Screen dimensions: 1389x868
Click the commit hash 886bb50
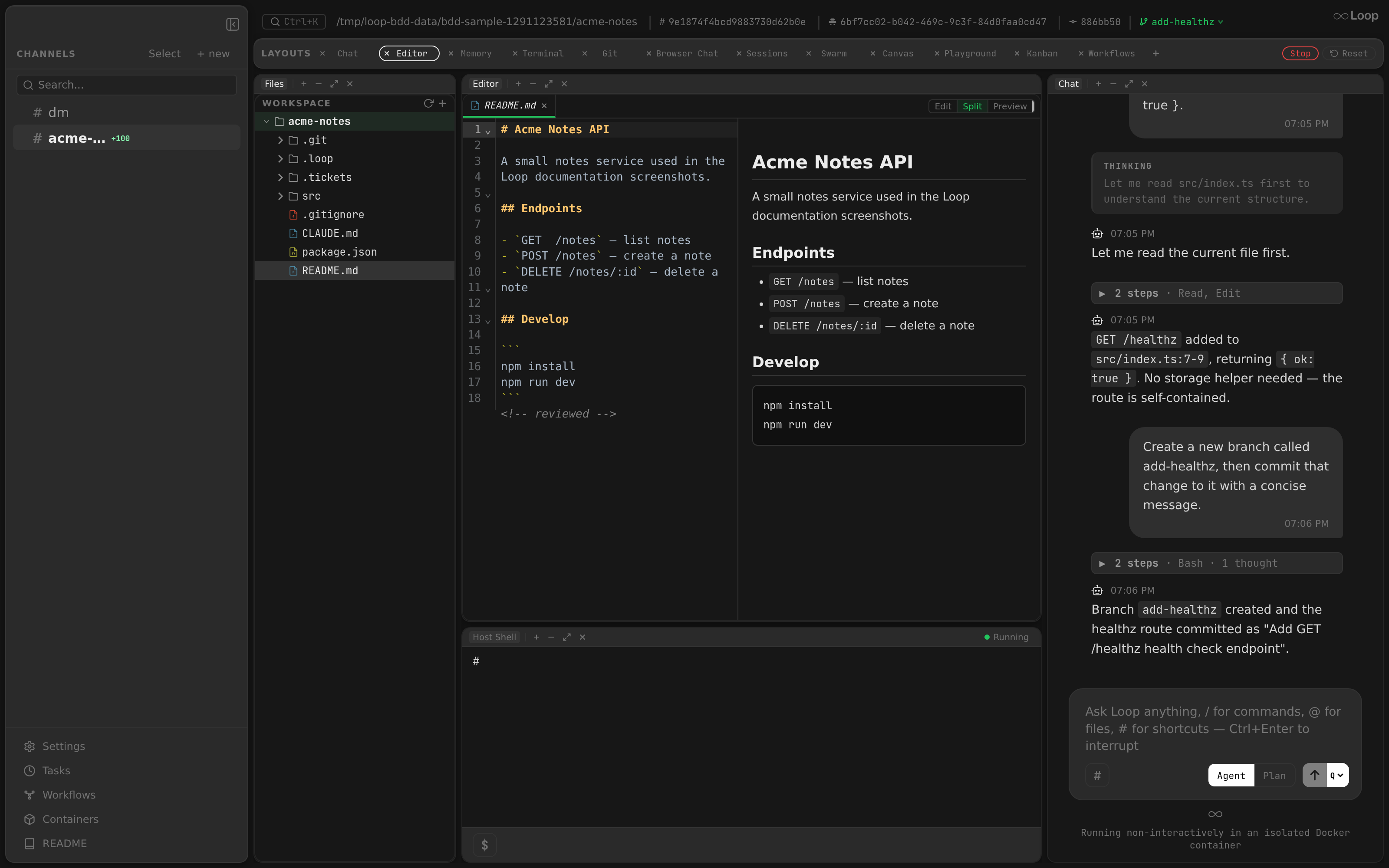(1095, 22)
